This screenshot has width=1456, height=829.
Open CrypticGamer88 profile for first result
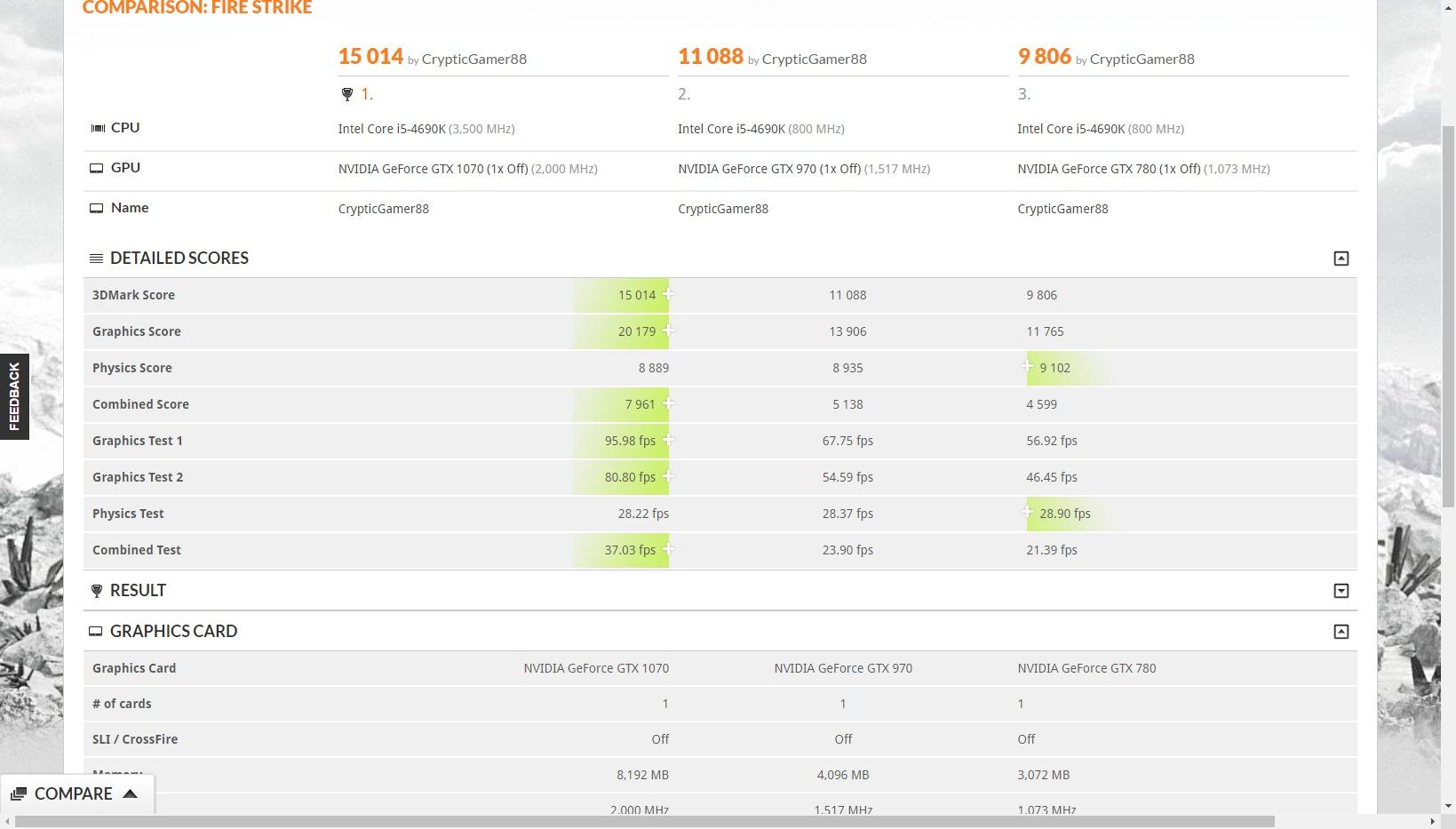(473, 60)
